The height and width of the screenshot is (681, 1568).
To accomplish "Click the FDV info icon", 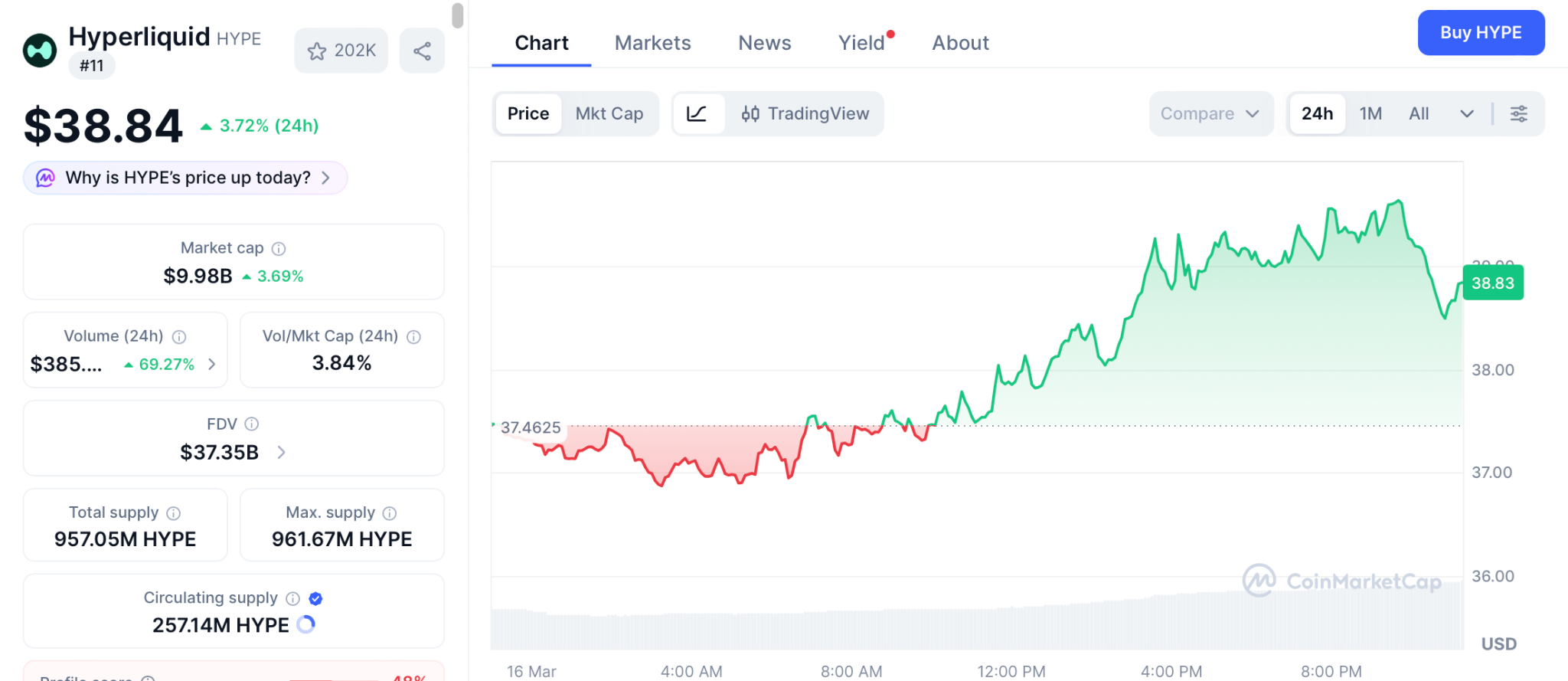I will click(x=252, y=424).
